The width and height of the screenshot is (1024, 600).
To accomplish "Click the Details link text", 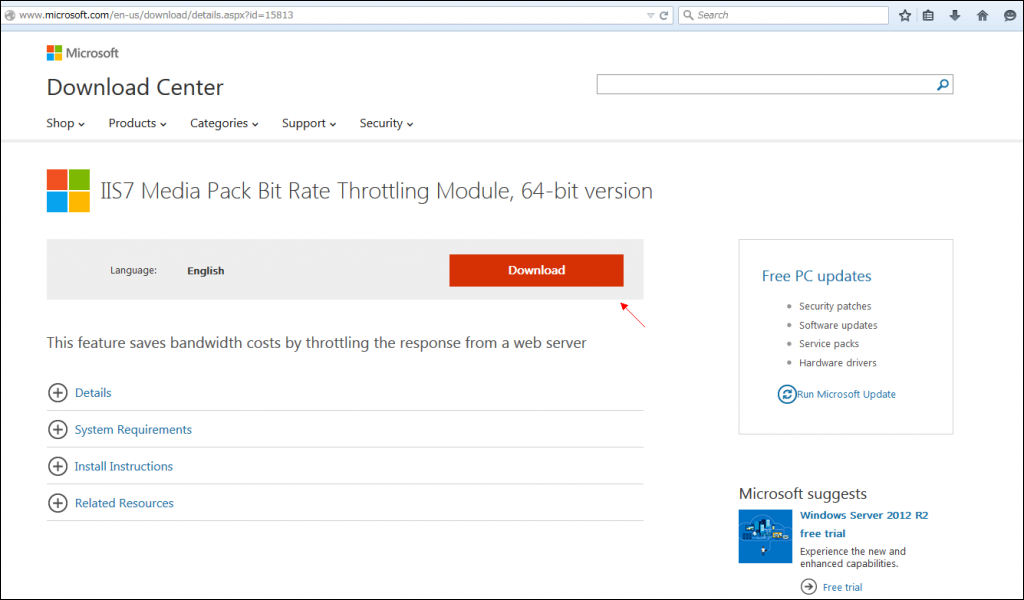I will click(x=93, y=392).
